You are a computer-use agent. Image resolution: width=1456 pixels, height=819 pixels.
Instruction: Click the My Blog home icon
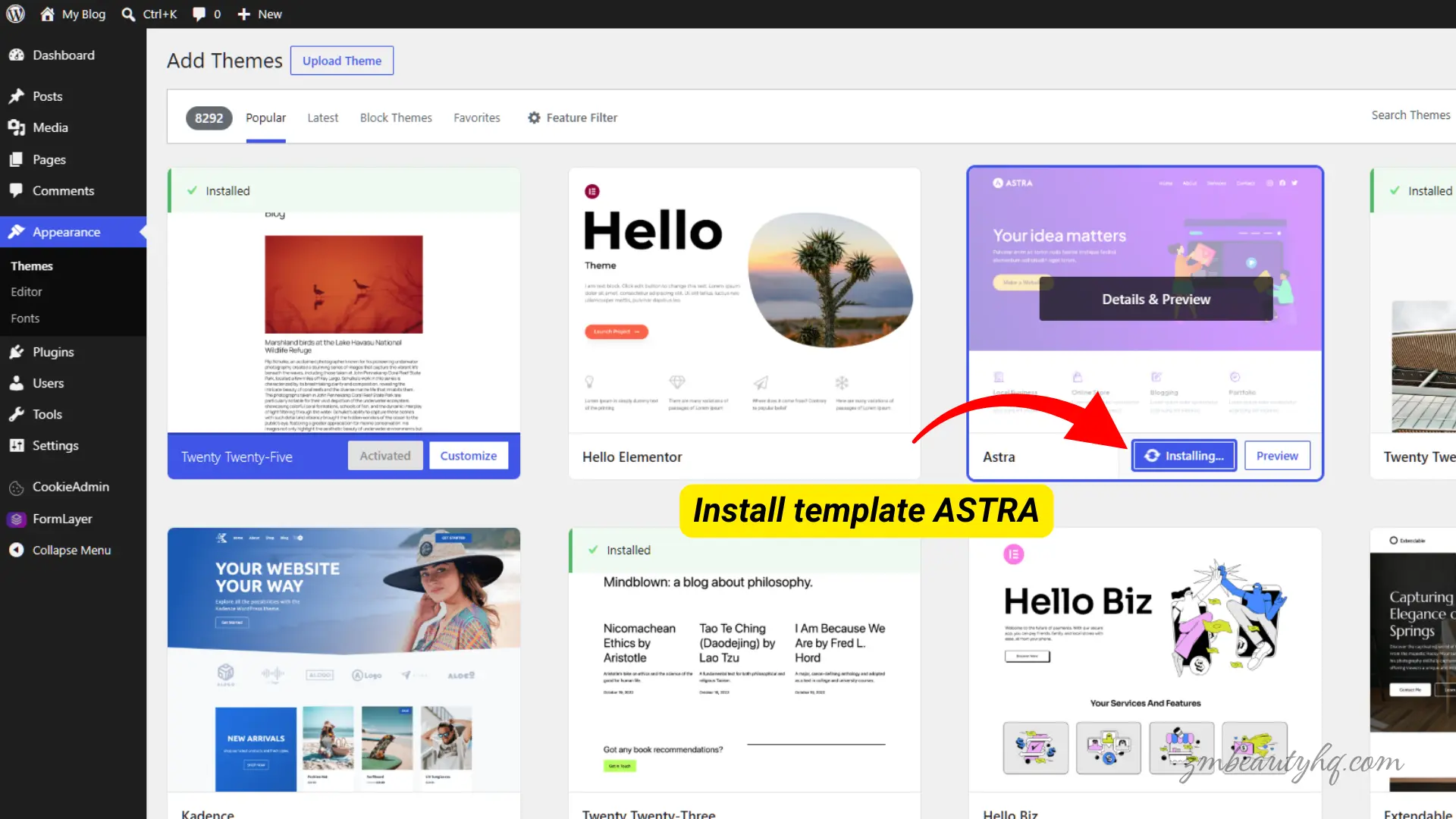[47, 14]
